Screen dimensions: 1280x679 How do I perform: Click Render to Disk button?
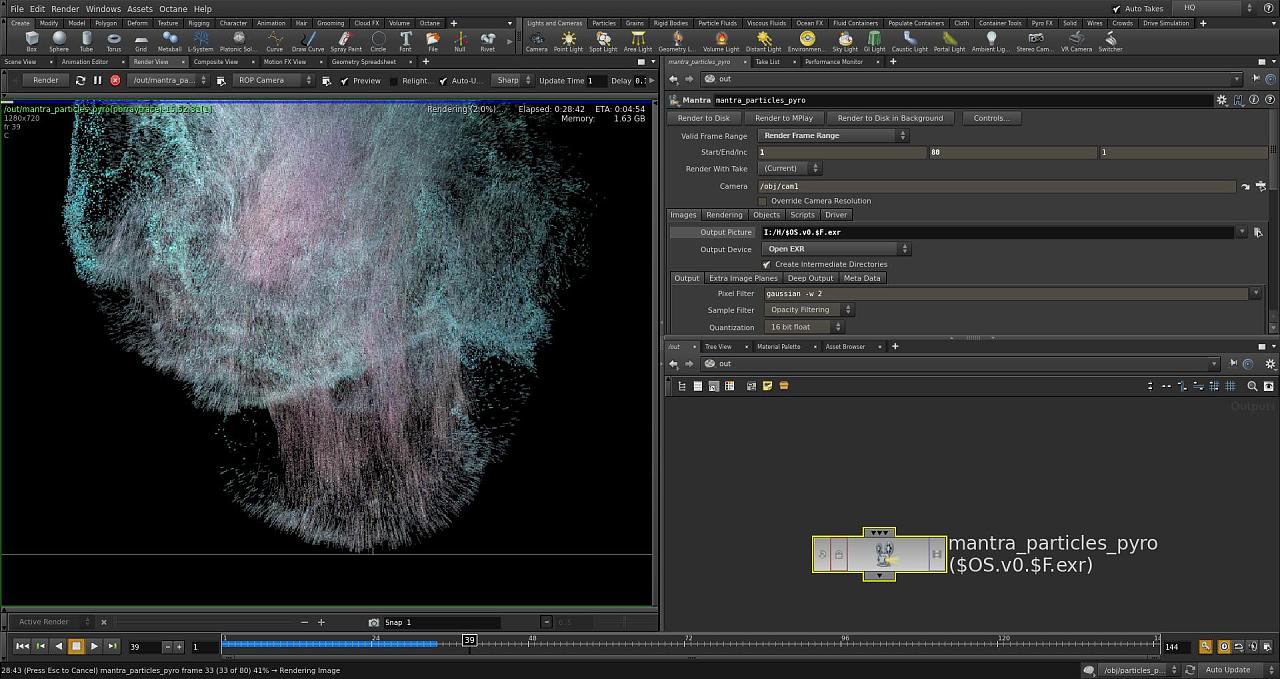click(x=703, y=118)
